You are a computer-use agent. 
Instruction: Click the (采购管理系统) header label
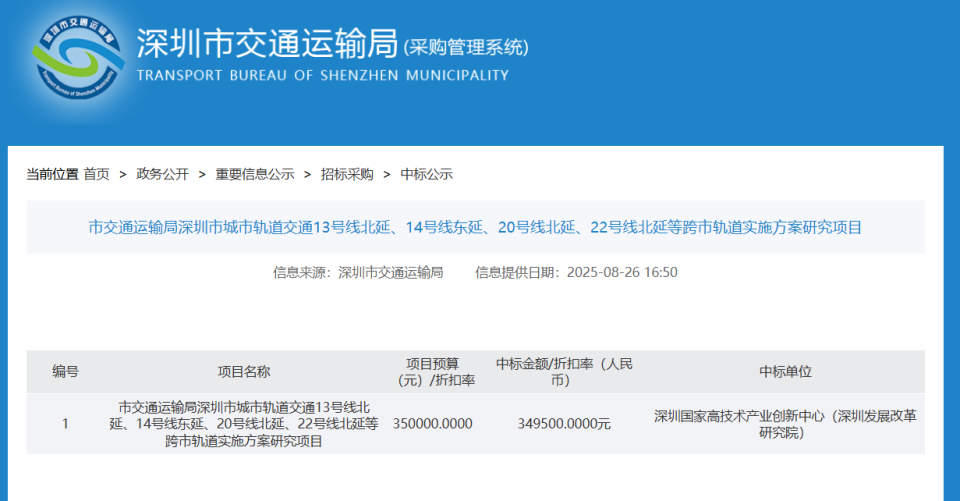click(466, 47)
